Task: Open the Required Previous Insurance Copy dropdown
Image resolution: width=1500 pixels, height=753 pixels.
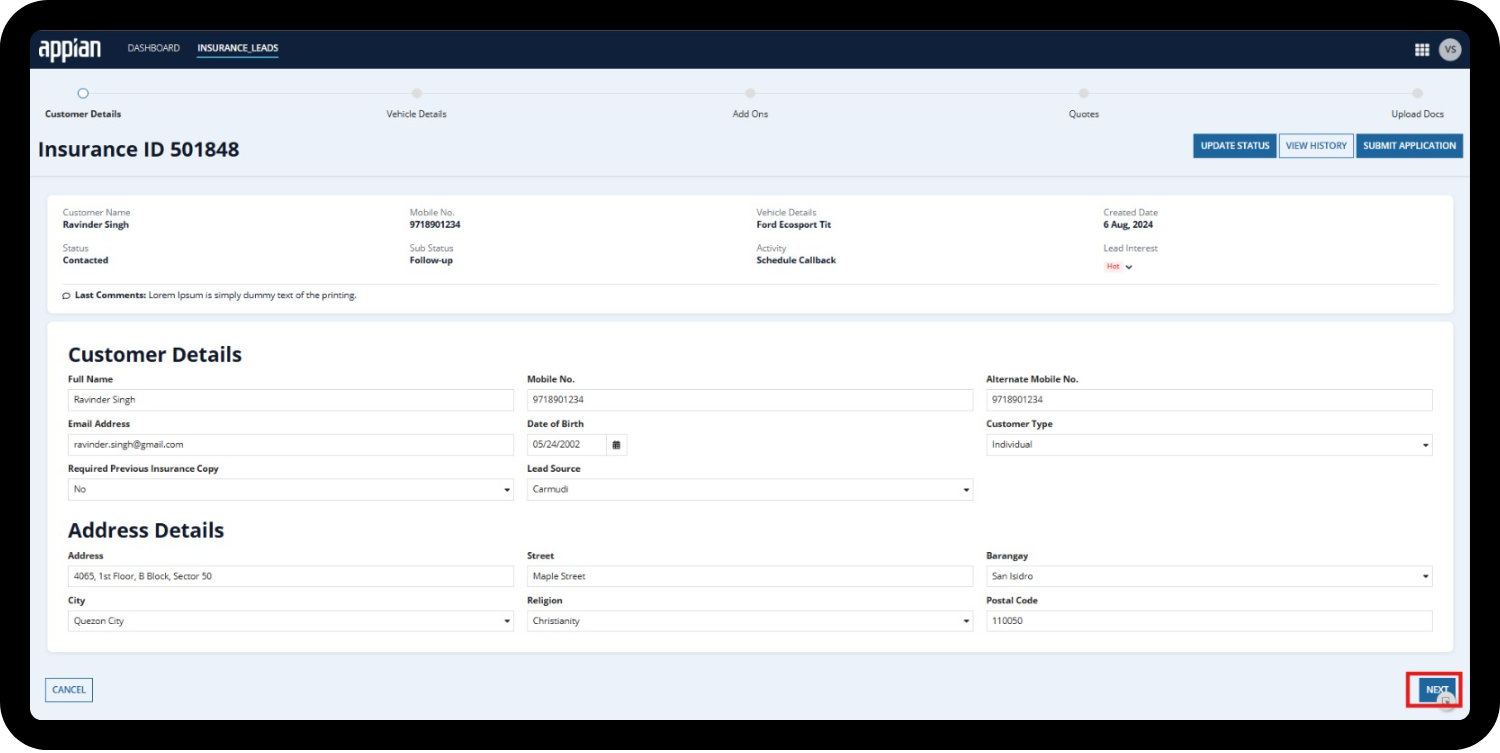Action: point(291,490)
